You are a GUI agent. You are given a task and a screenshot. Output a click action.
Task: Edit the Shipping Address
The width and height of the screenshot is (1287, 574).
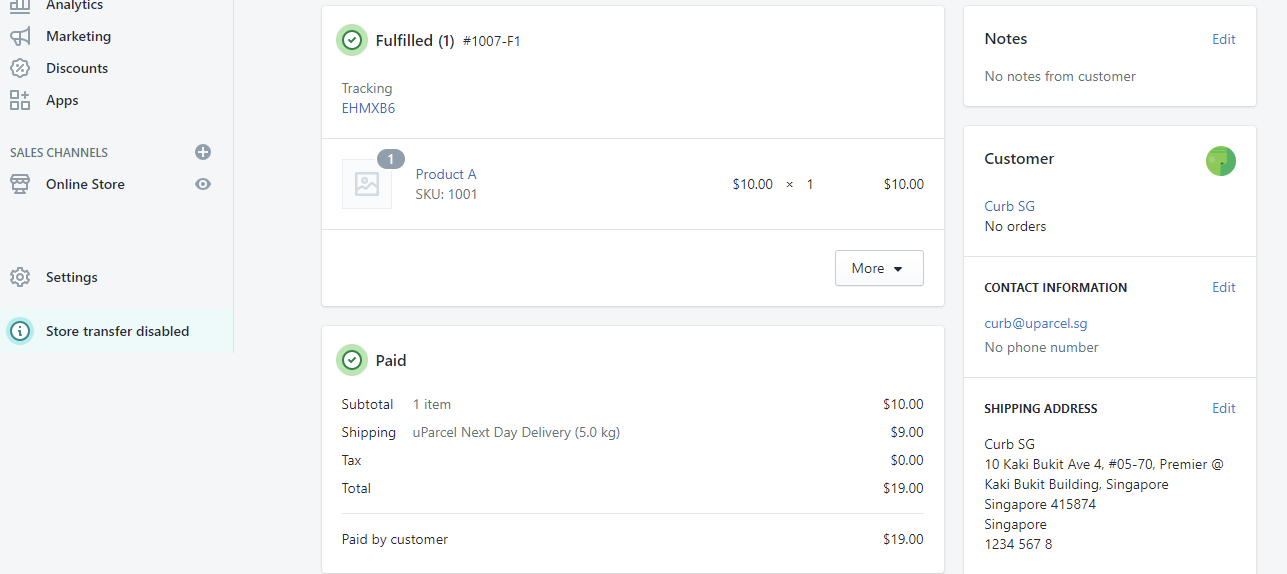pyautogui.click(x=1223, y=408)
